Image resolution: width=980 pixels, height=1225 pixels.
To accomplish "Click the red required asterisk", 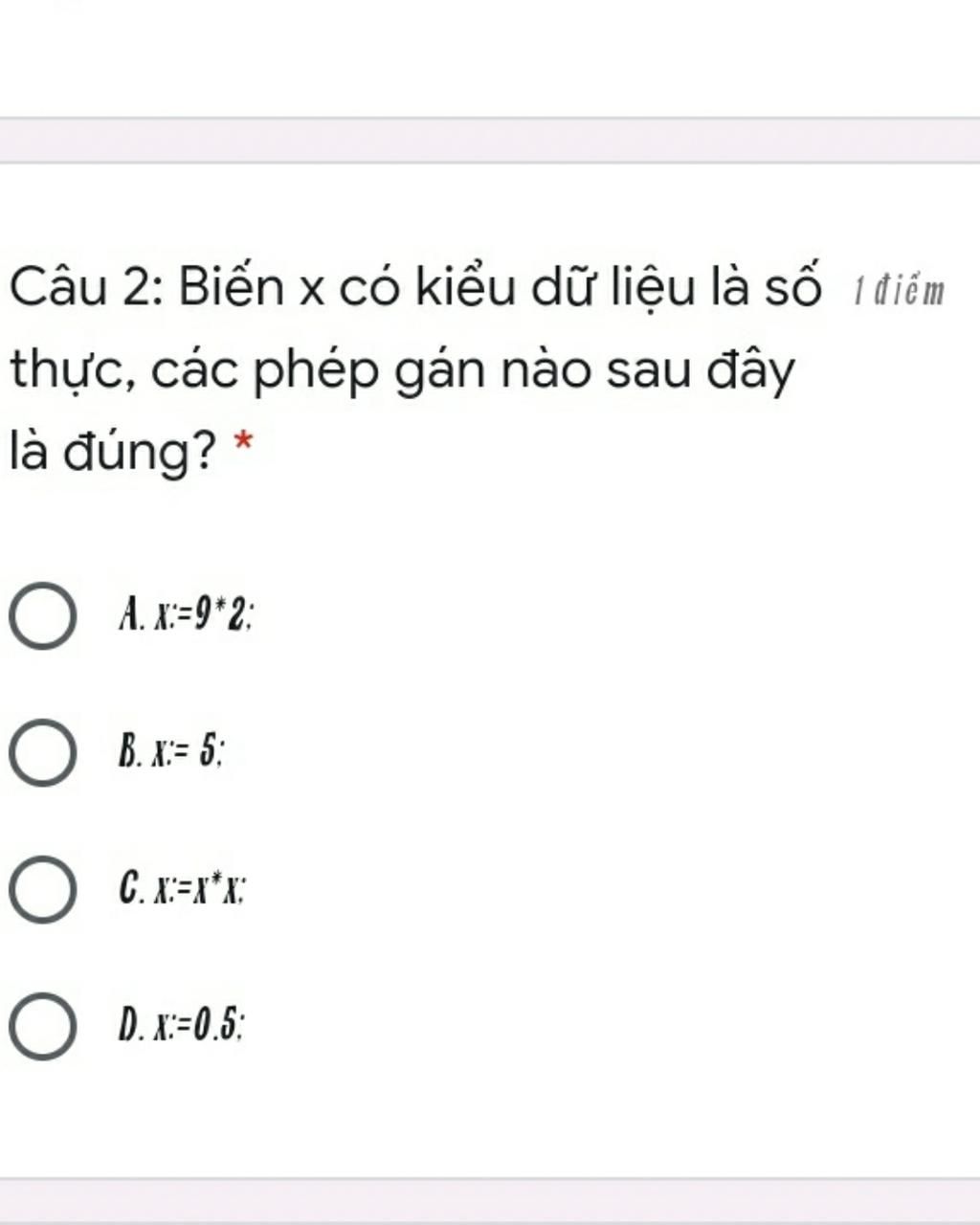I will point(244,444).
